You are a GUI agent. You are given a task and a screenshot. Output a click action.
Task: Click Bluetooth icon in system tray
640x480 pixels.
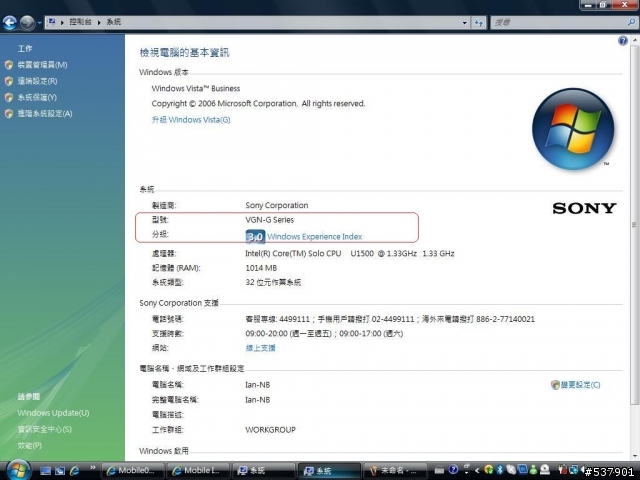500,470
